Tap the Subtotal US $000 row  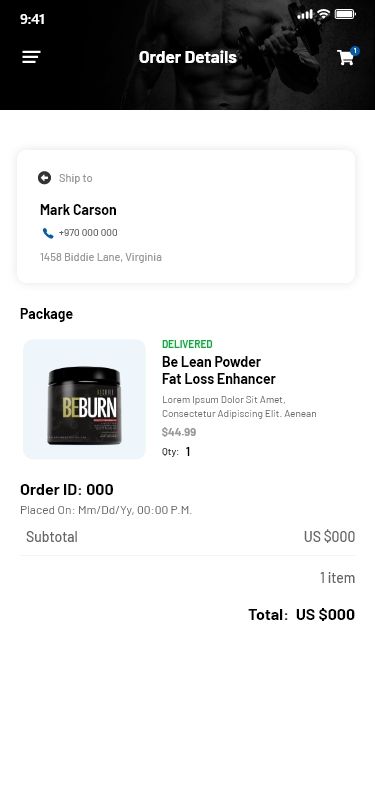[188, 536]
